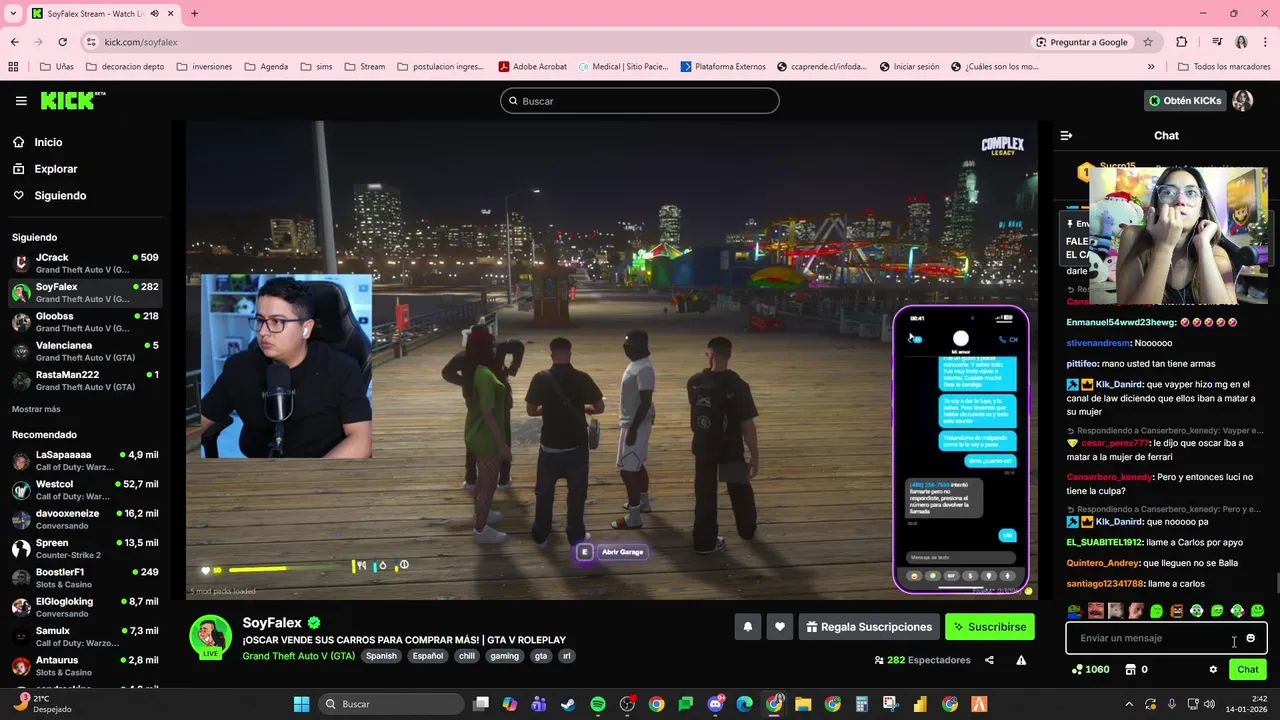This screenshot has width=1280, height=720.
Task: Open Grand Theft Auto V category link
Action: (x=298, y=656)
